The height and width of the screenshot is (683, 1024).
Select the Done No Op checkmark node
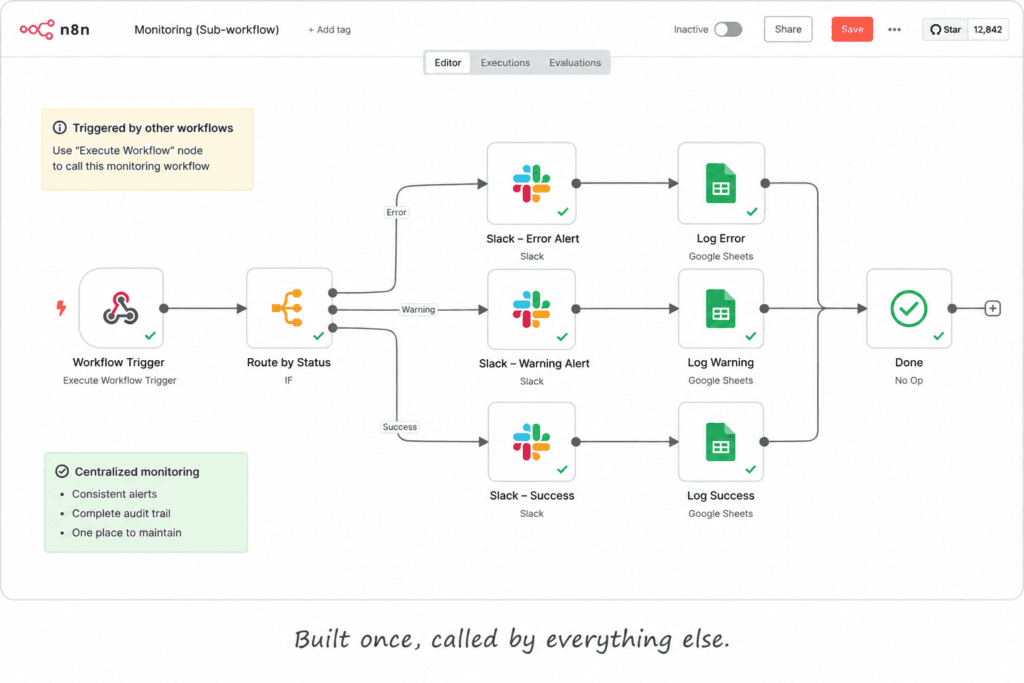point(908,308)
